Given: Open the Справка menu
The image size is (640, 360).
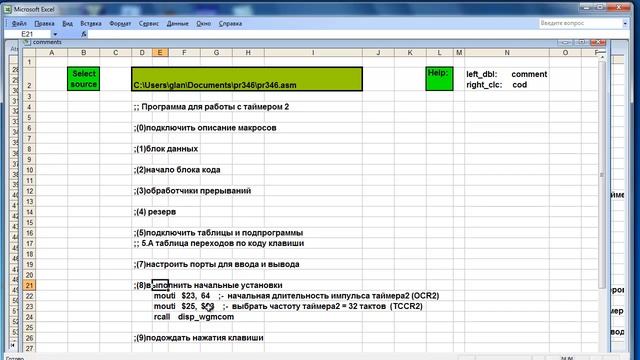Looking at the screenshot, I should [x=230, y=24].
